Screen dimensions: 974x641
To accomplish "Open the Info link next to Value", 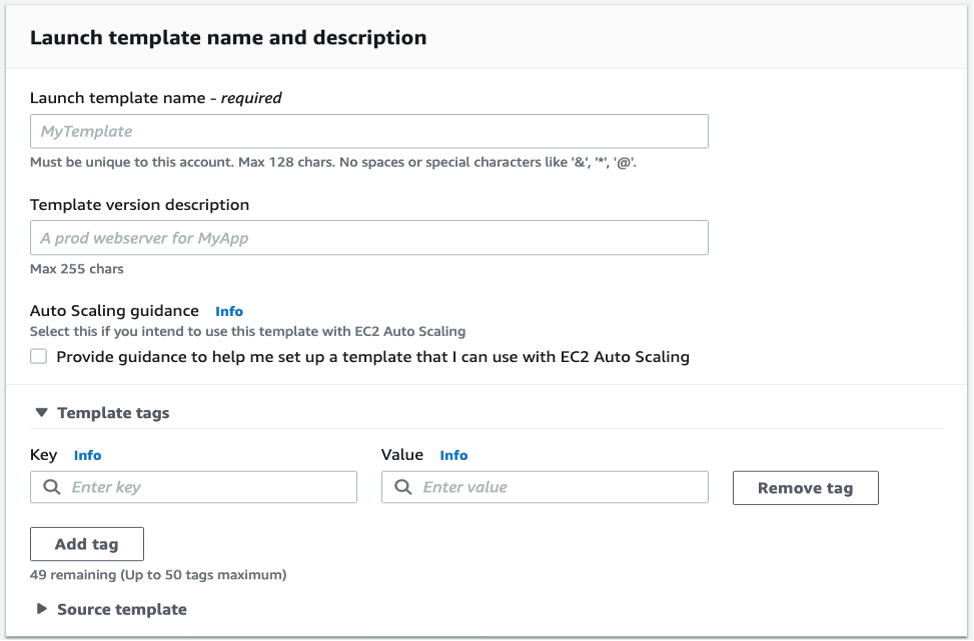I will (455, 455).
